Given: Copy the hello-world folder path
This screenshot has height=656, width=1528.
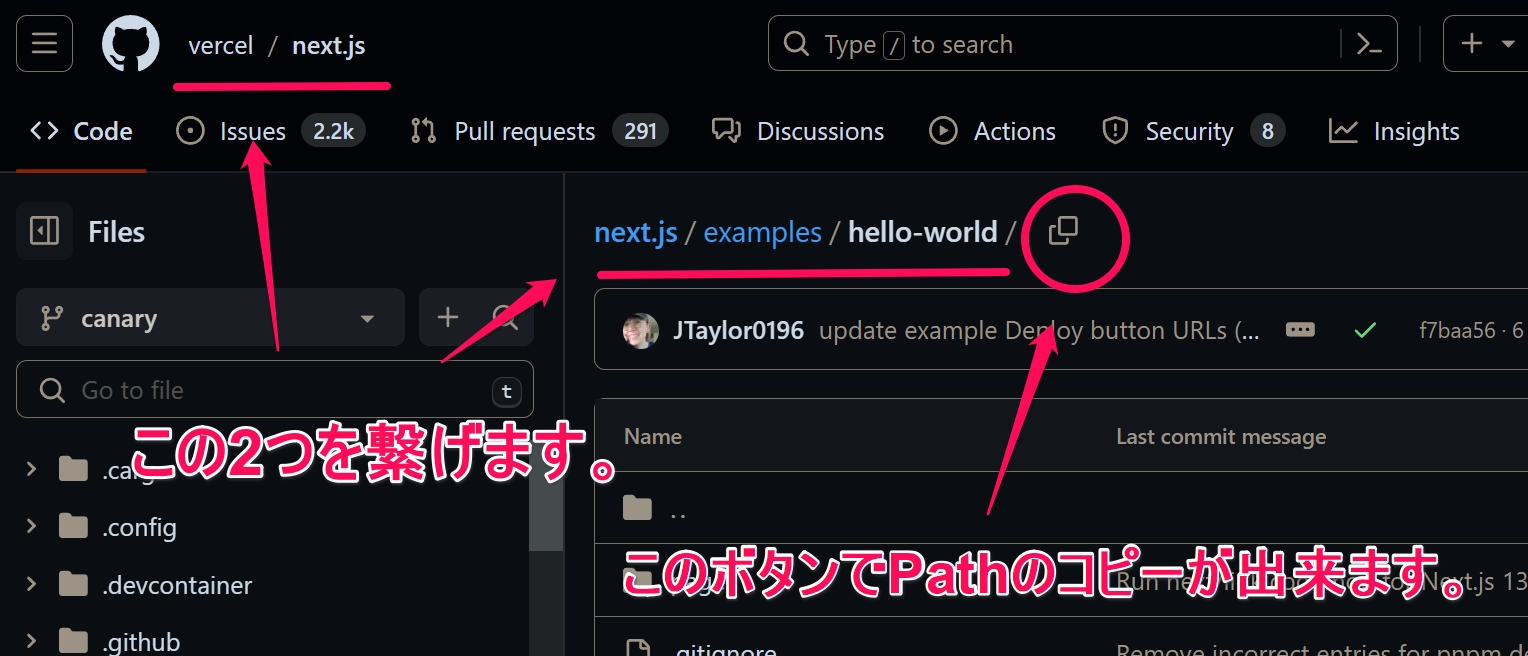Looking at the screenshot, I should tap(1062, 230).
